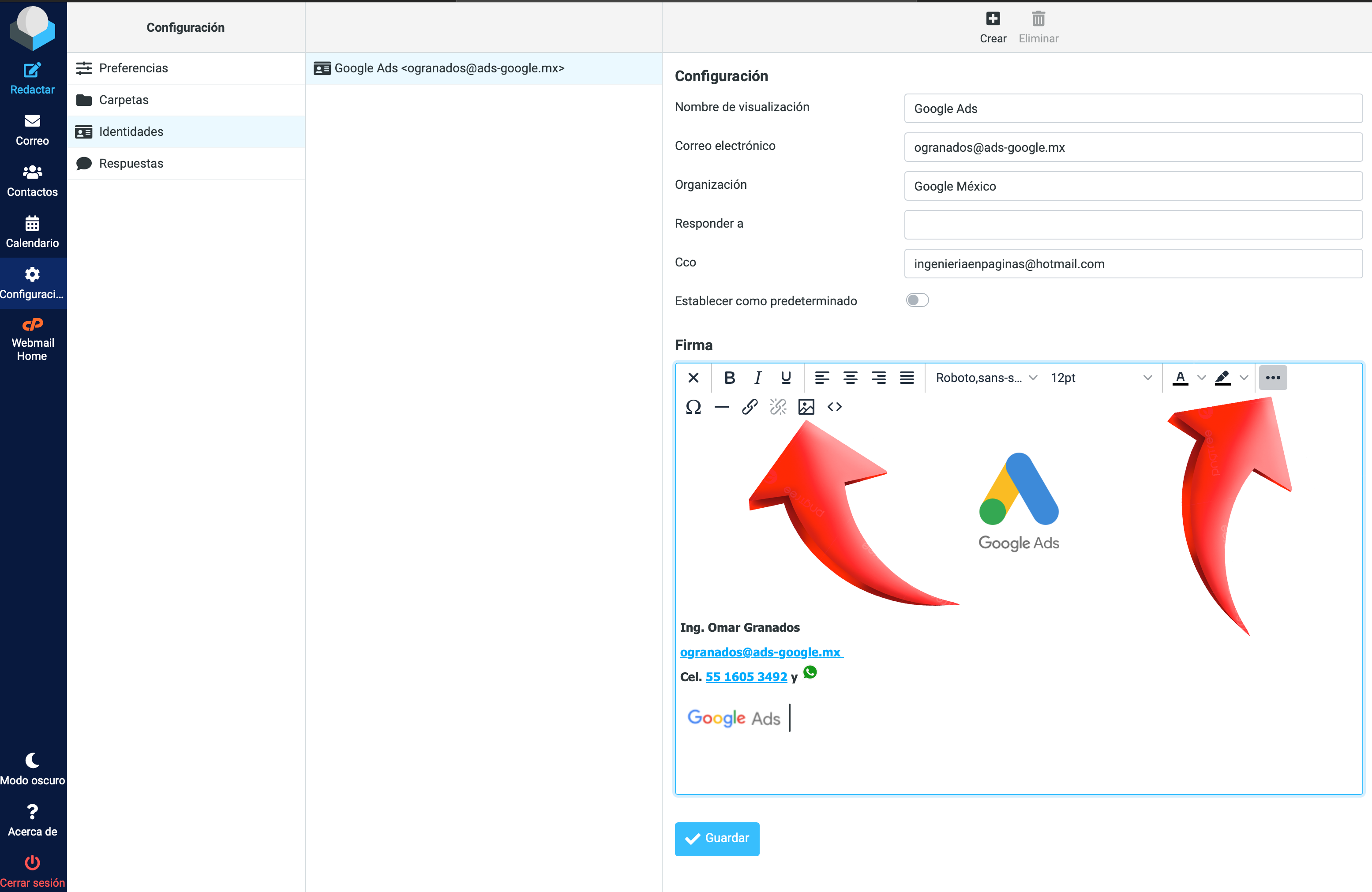The image size is (1372, 892).
Task: Justify the signature text
Action: tap(907, 378)
